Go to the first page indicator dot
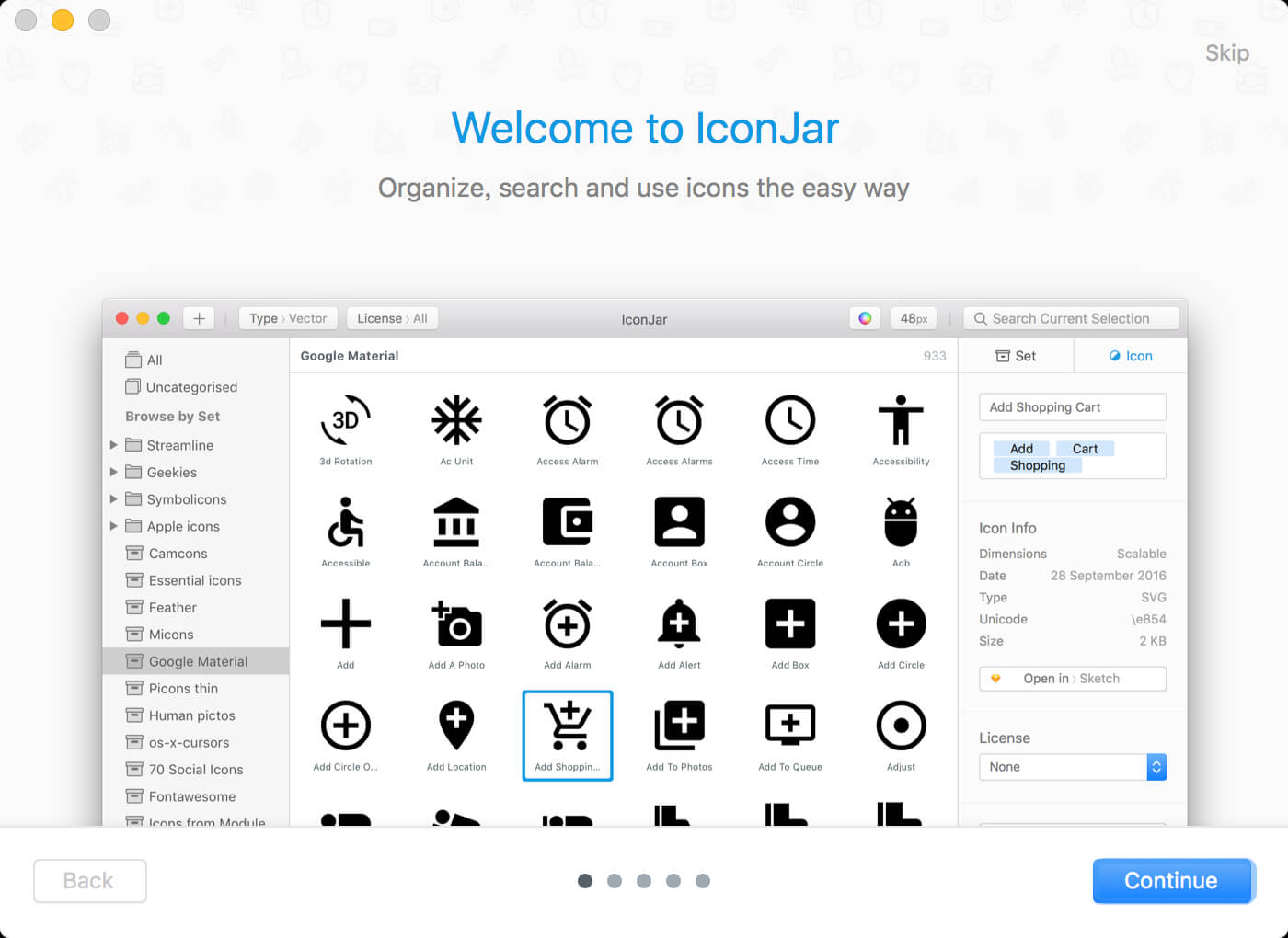Image resolution: width=1288 pixels, height=938 pixels. point(585,881)
